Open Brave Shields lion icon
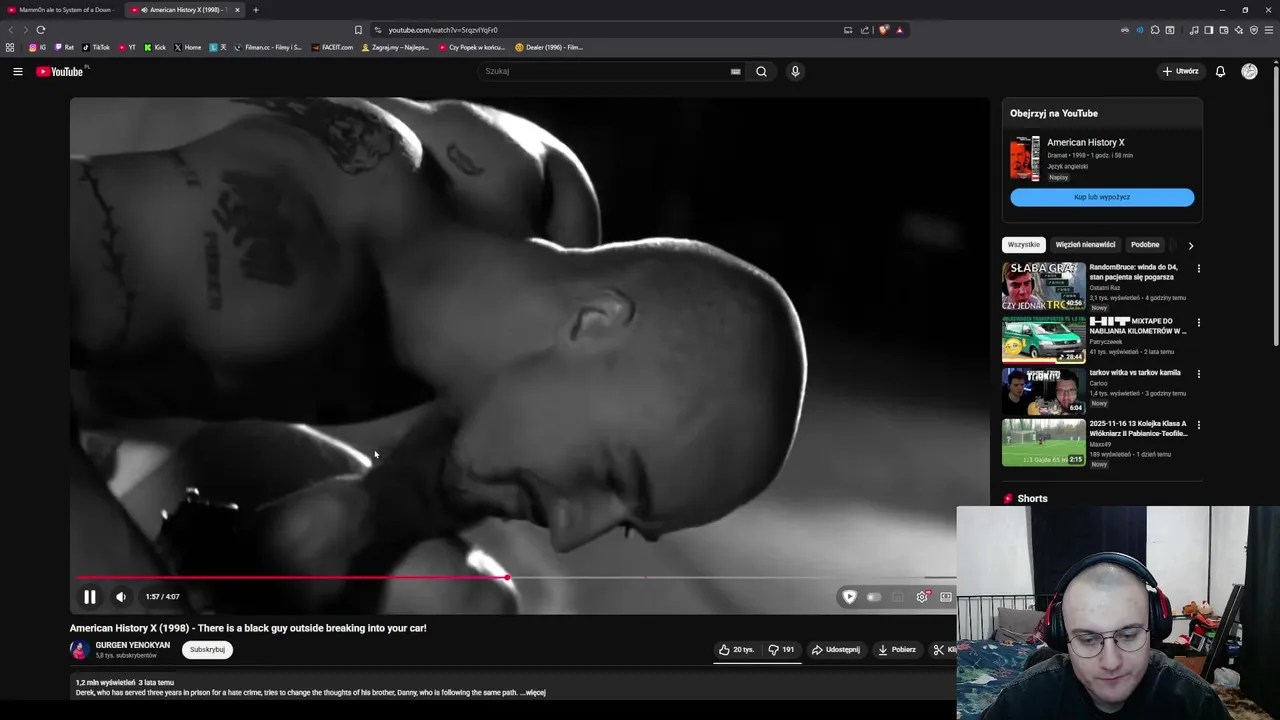1280x720 pixels. pyautogui.click(x=883, y=30)
